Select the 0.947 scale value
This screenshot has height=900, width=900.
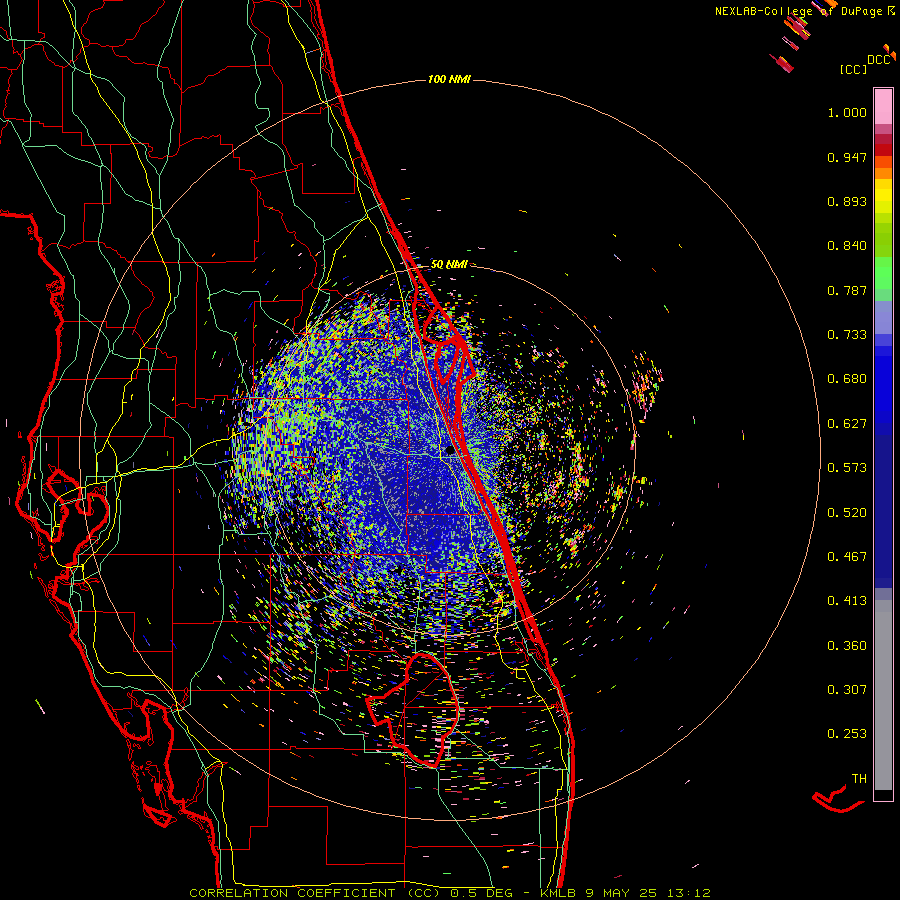point(847,157)
